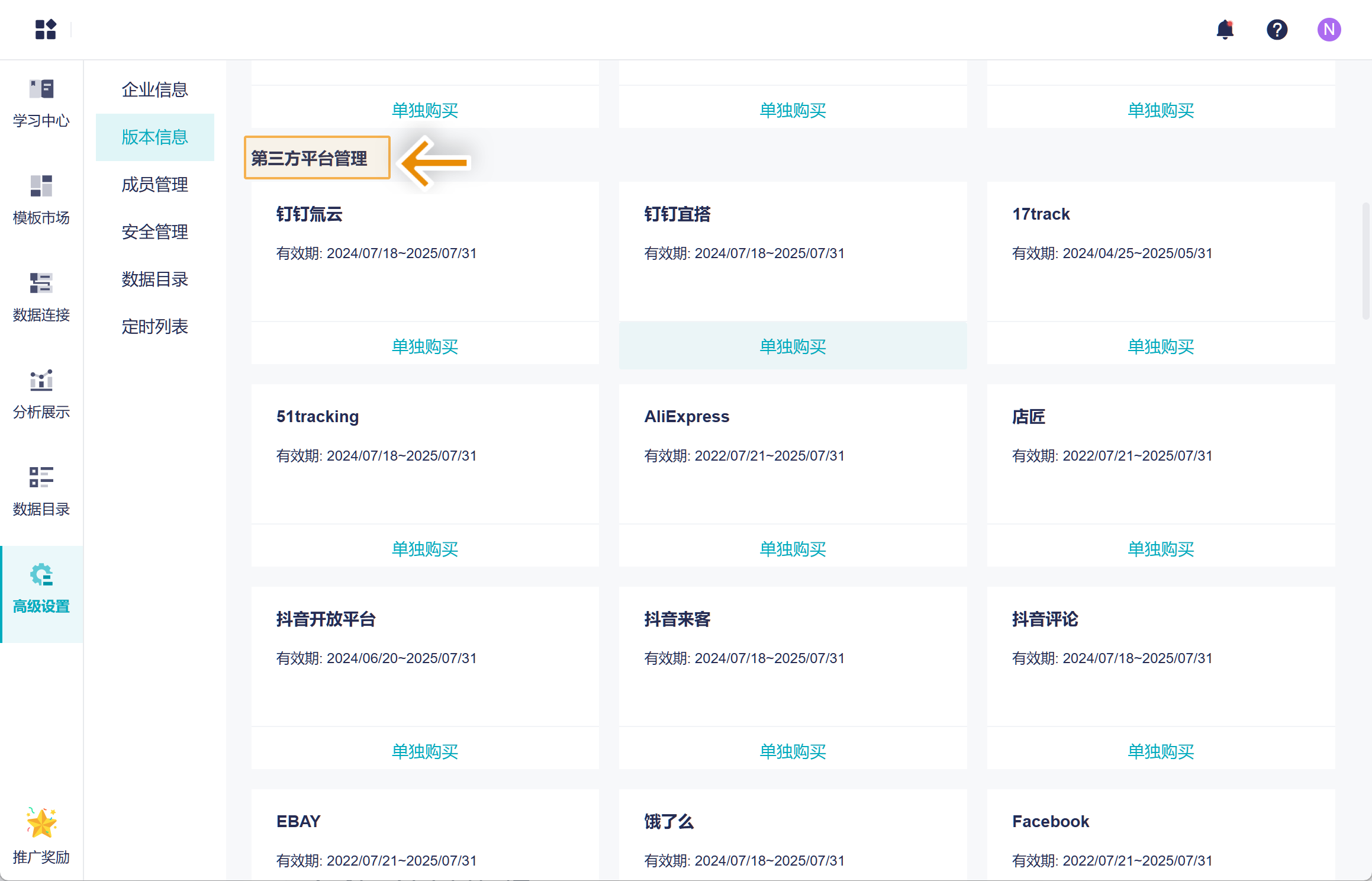Select 成员管理 menu item
Screen dimensions: 1372x881
154,184
